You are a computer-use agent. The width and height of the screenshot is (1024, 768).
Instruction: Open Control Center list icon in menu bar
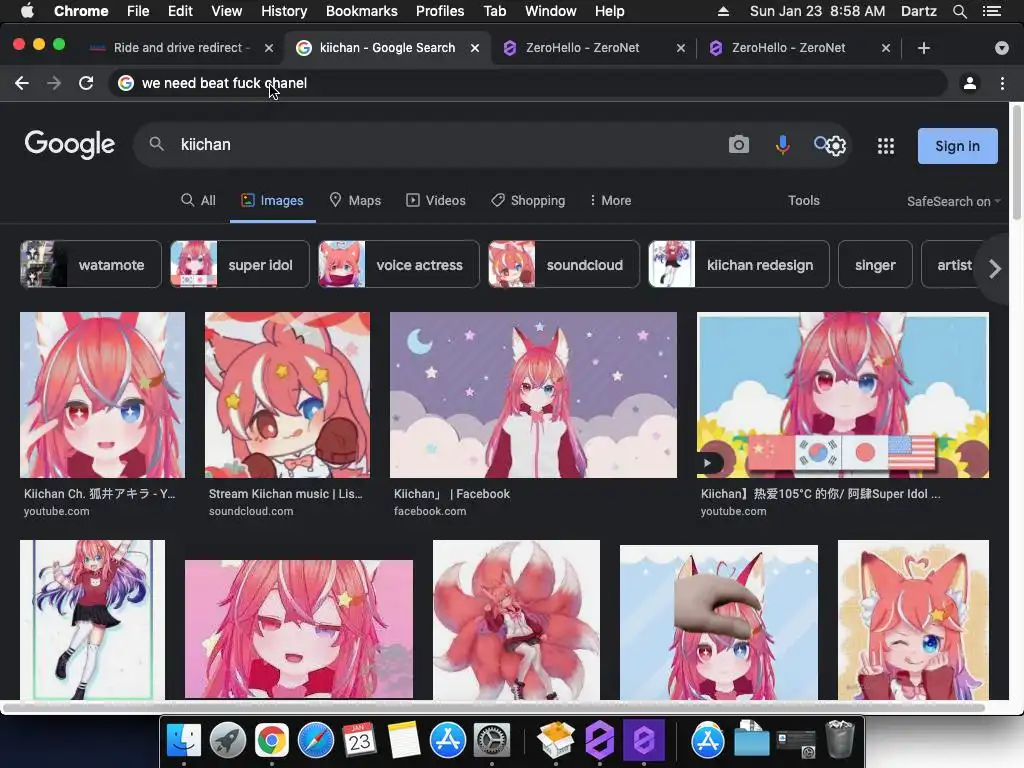[x=992, y=11]
